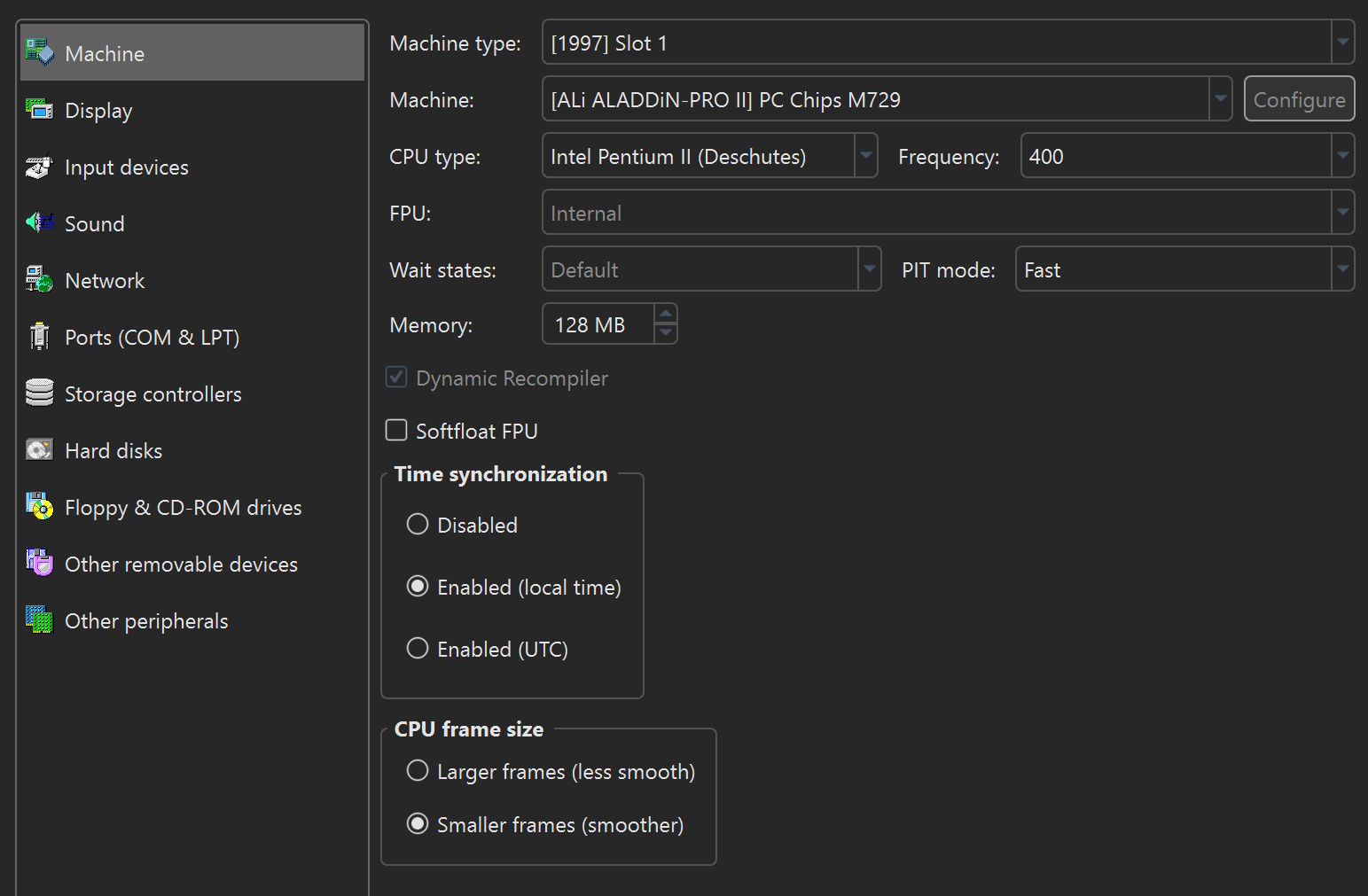
Task: Click the Machine category icon
Action: click(x=40, y=53)
